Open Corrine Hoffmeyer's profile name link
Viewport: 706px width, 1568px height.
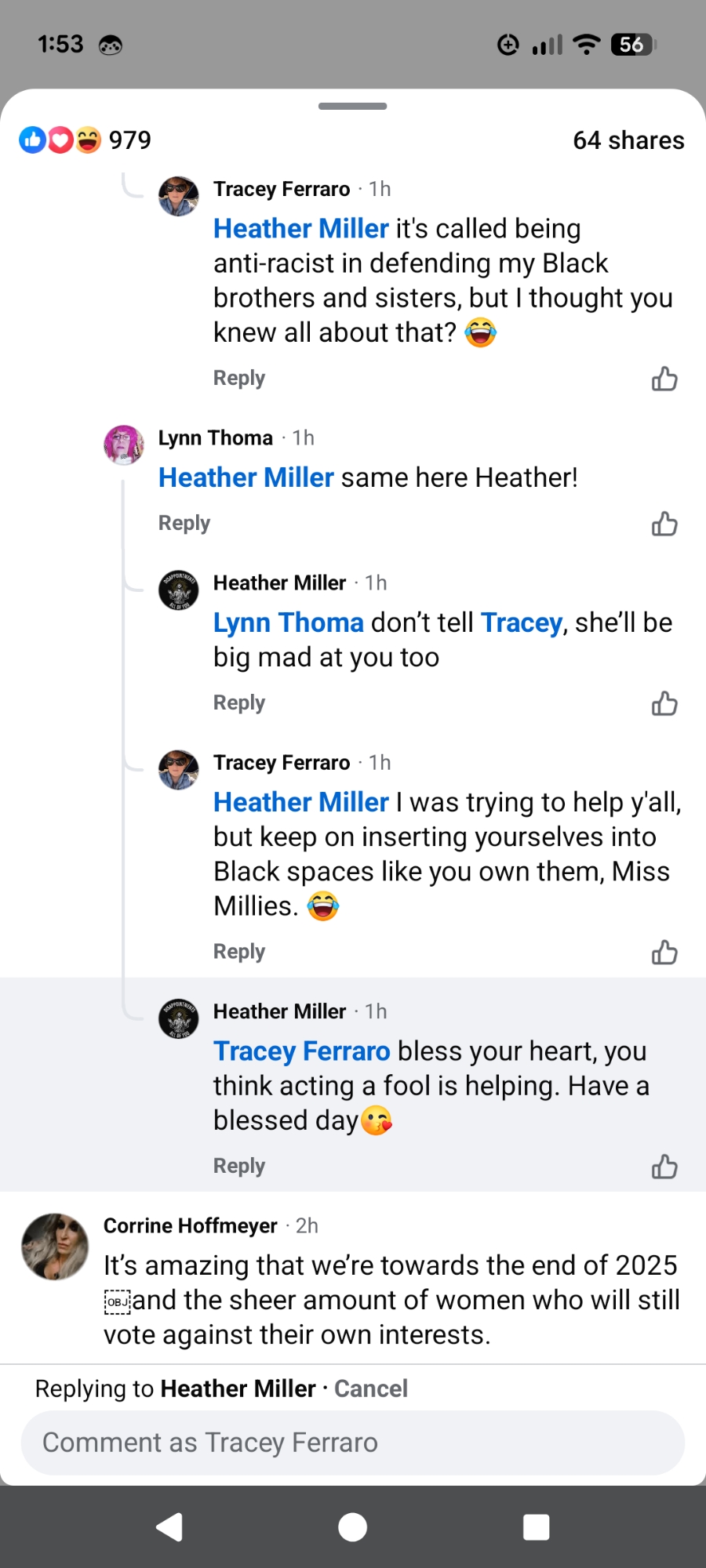tap(191, 1225)
